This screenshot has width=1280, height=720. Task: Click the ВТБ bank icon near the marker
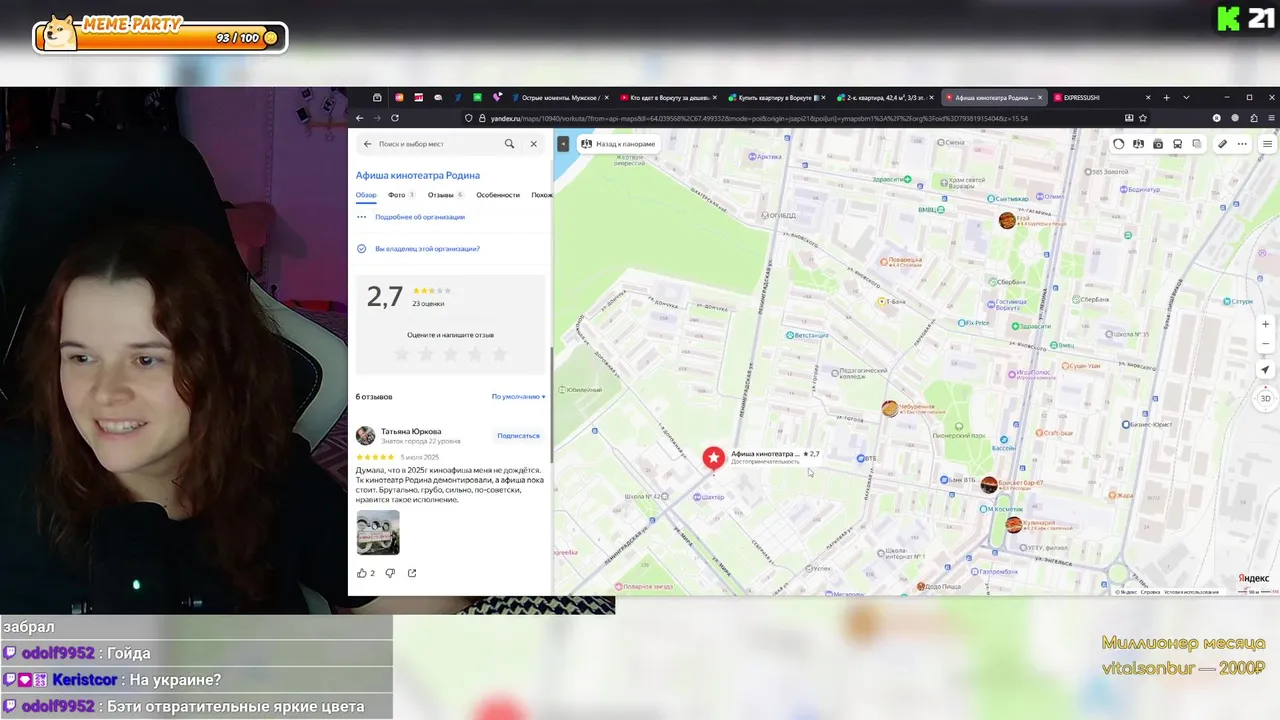[861, 459]
